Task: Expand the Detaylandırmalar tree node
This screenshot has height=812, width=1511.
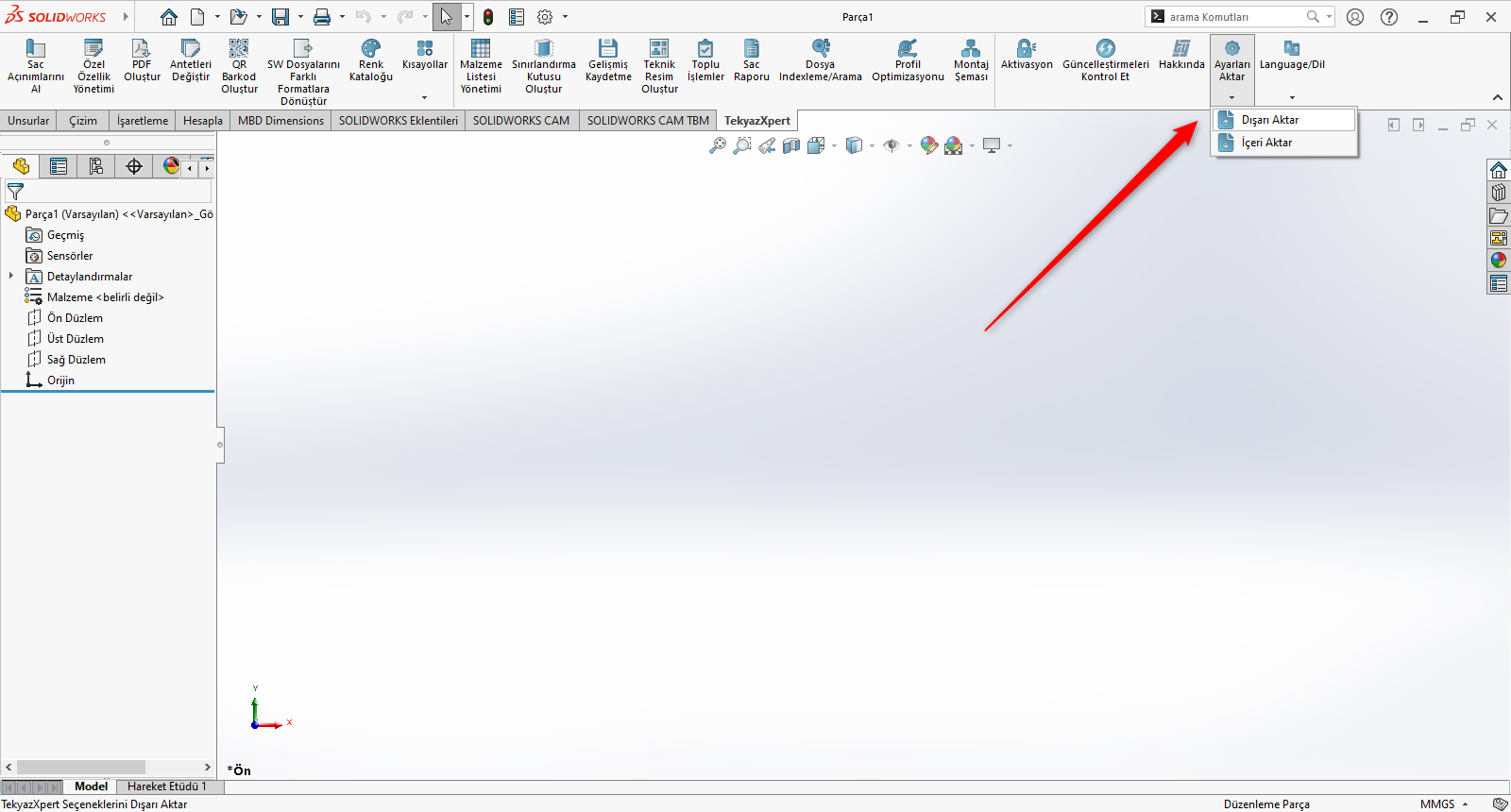Action: [11, 277]
